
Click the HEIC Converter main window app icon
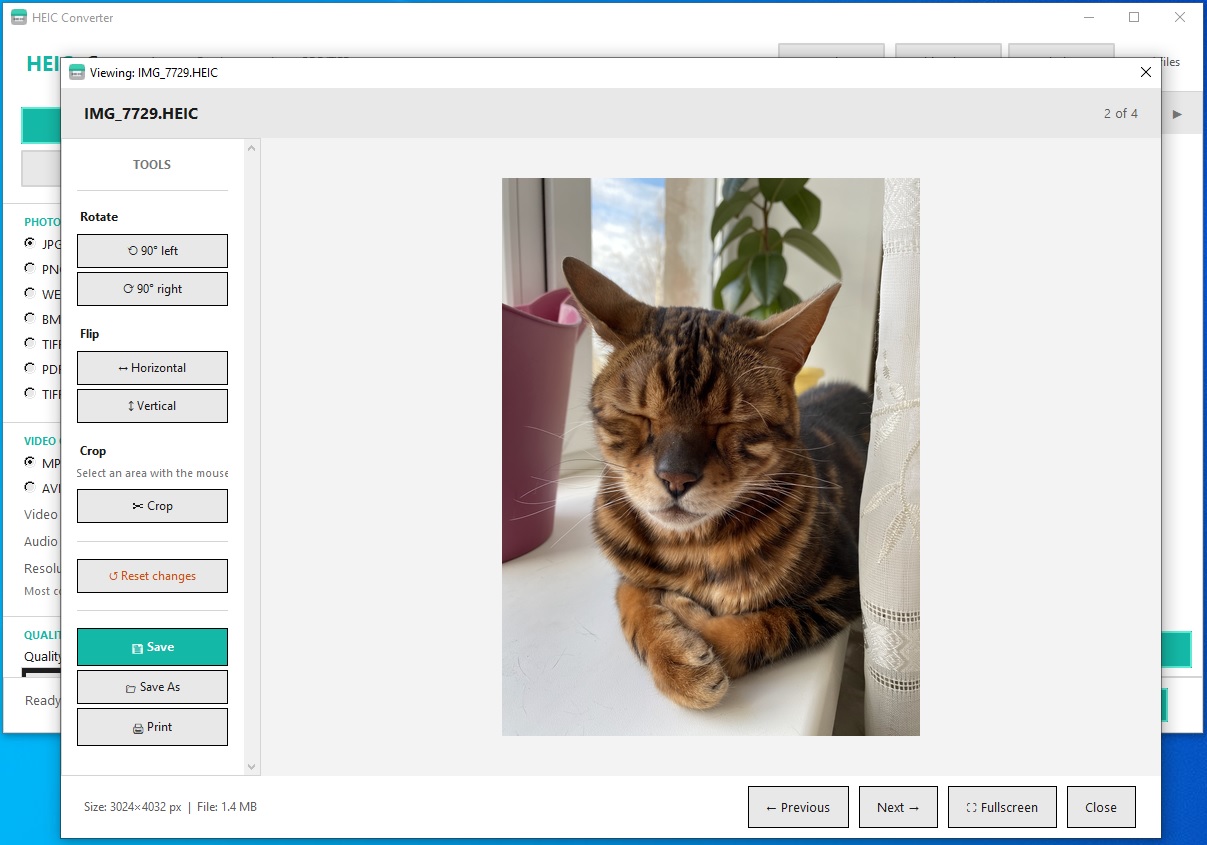point(18,17)
